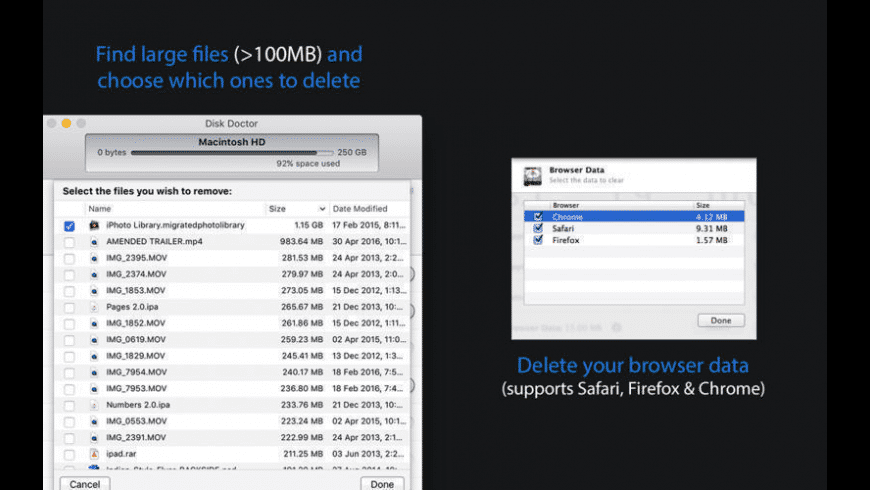The height and width of the screenshot is (490, 870).
Task: Click Done in Disk Doctor window
Action: click(x=382, y=484)
